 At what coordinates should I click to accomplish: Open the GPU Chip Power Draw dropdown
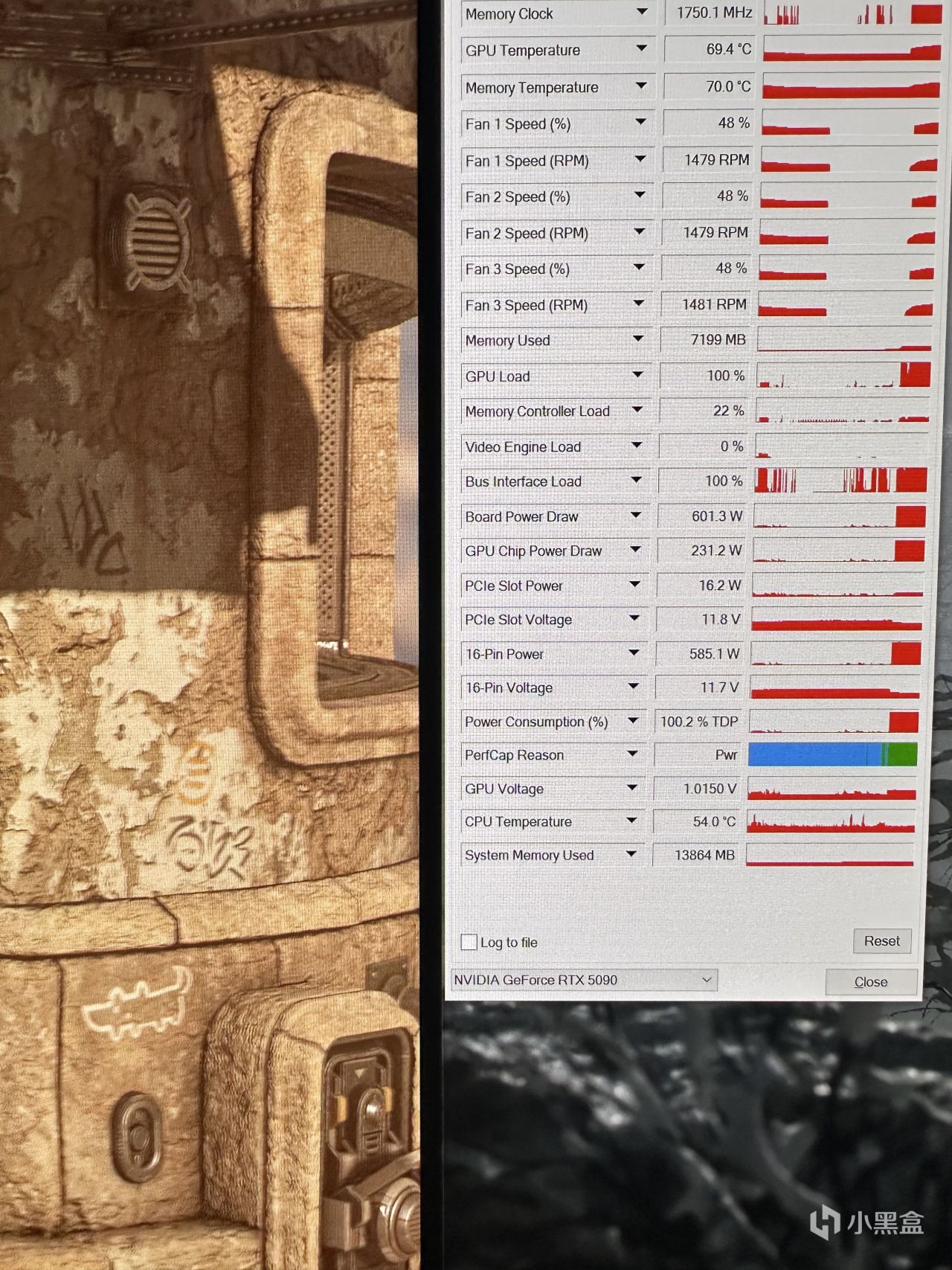coord(635,549)
